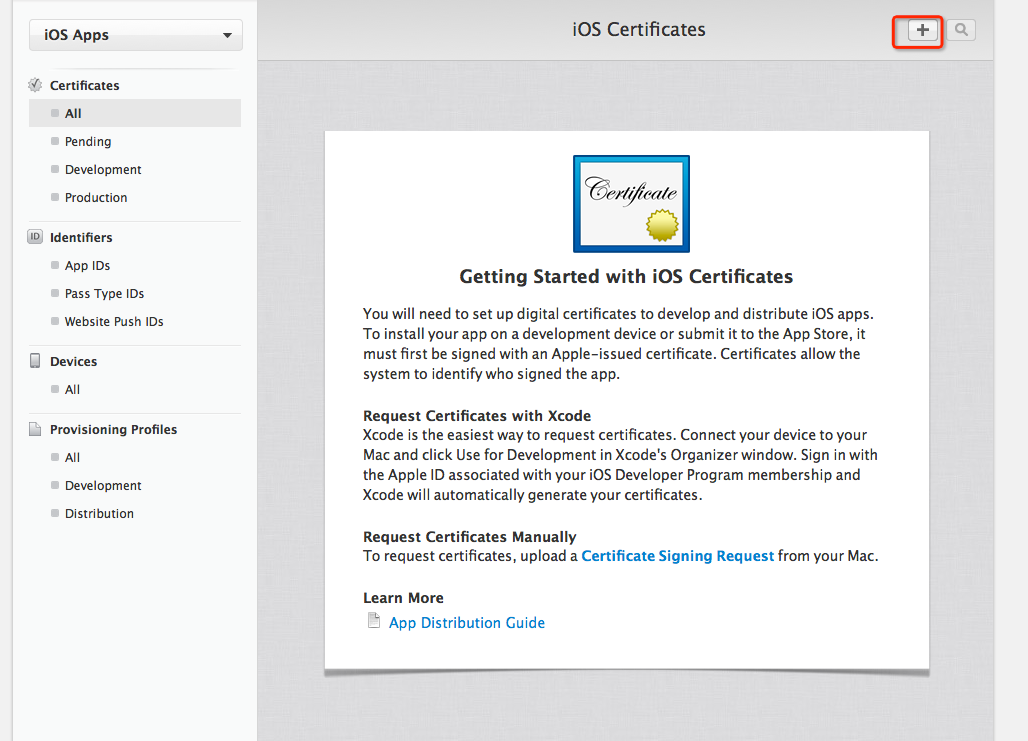Click the certificate illustration image

[x=630, y=204]
